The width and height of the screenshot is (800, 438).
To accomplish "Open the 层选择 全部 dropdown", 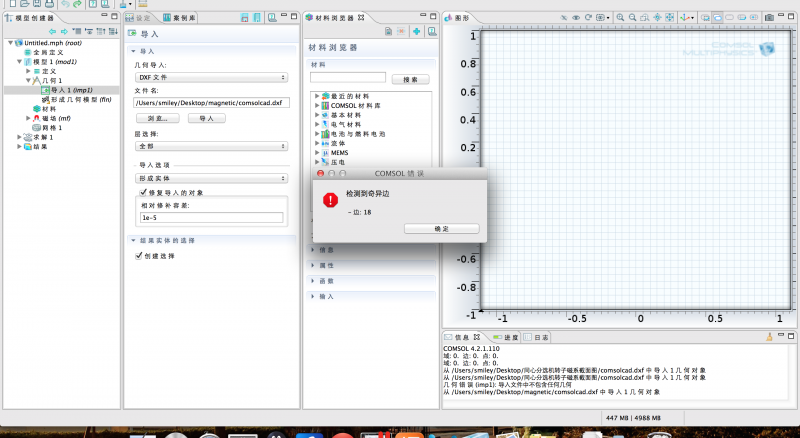I will pyautogui.click(x=212, y=146).
